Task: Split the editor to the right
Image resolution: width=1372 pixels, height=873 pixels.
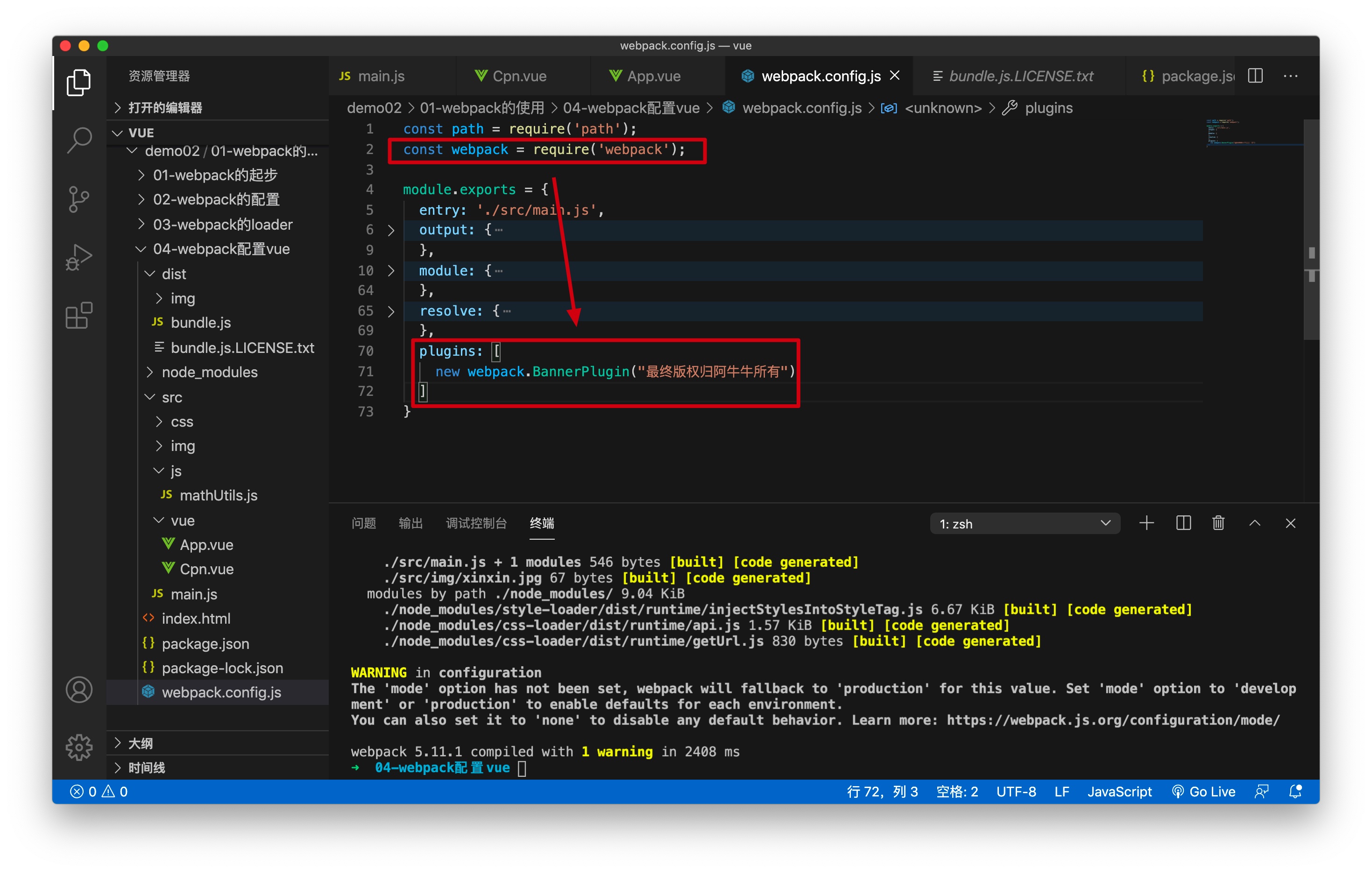Action: pos(1255,76)
